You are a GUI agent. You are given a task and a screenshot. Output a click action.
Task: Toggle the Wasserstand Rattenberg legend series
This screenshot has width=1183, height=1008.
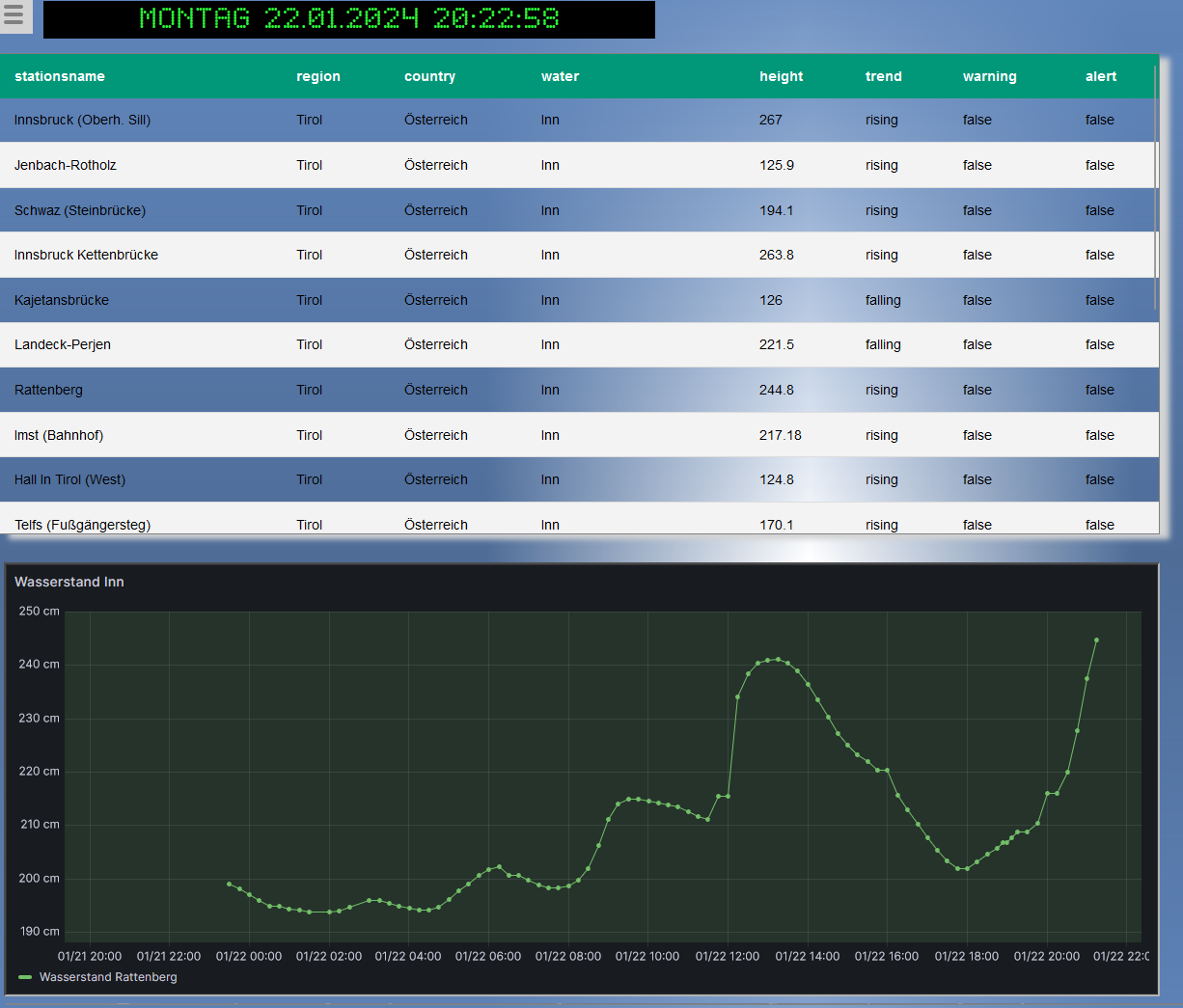(x=108, y=977)
